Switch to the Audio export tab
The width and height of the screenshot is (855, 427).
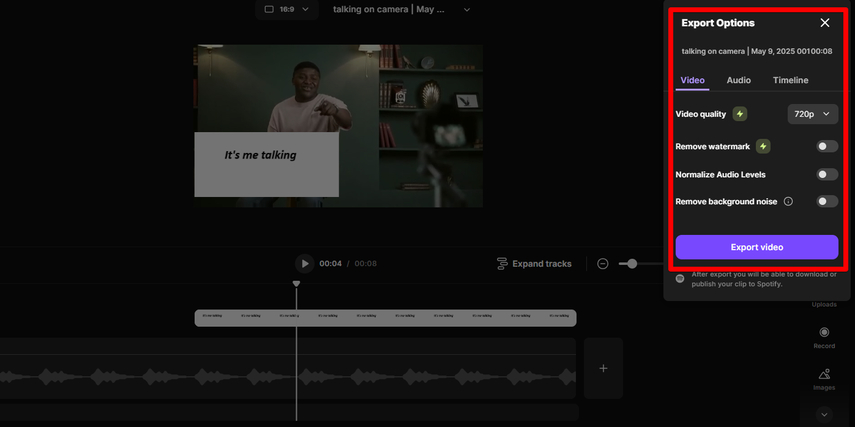tap(738, 80)
